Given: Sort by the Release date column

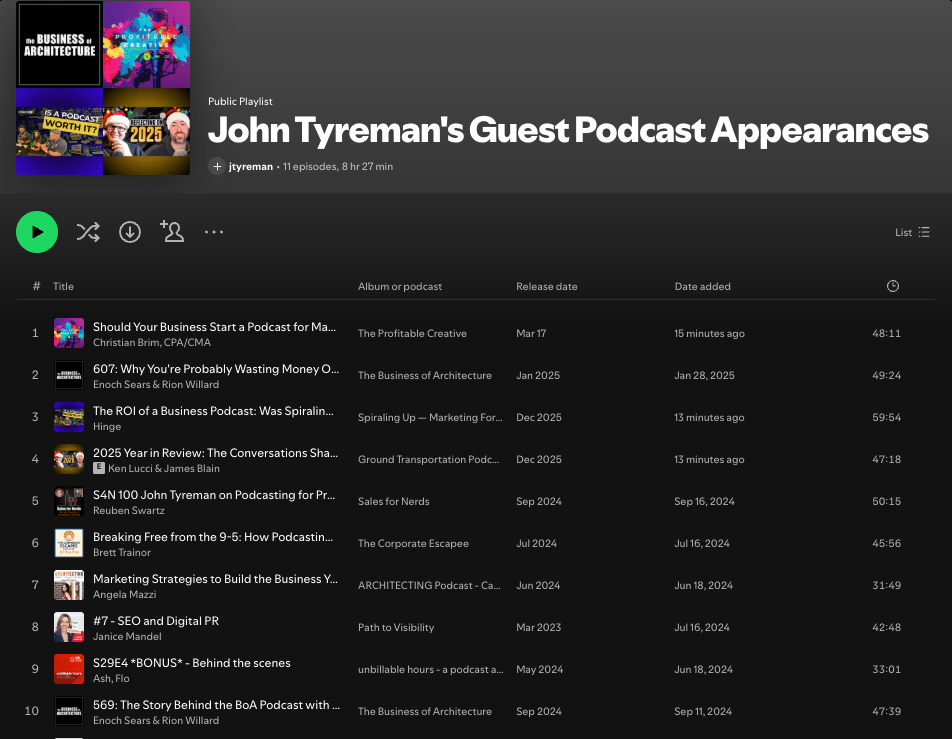Looking at the screenshot, I should click(546, 286).
